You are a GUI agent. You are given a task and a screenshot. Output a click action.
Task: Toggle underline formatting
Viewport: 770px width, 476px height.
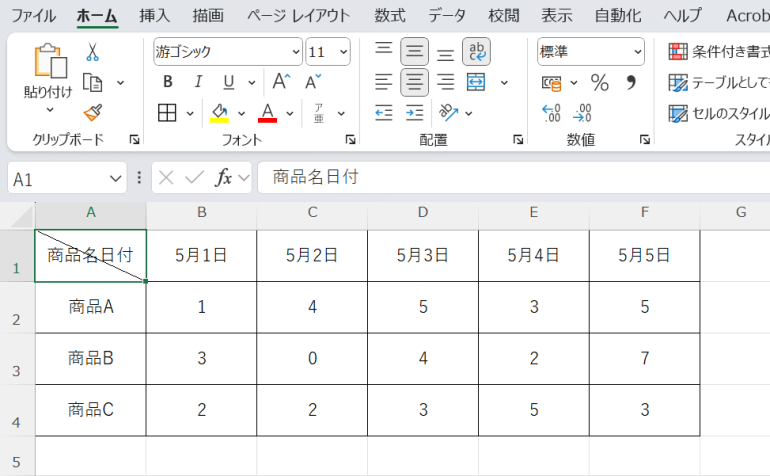[228, 82]
